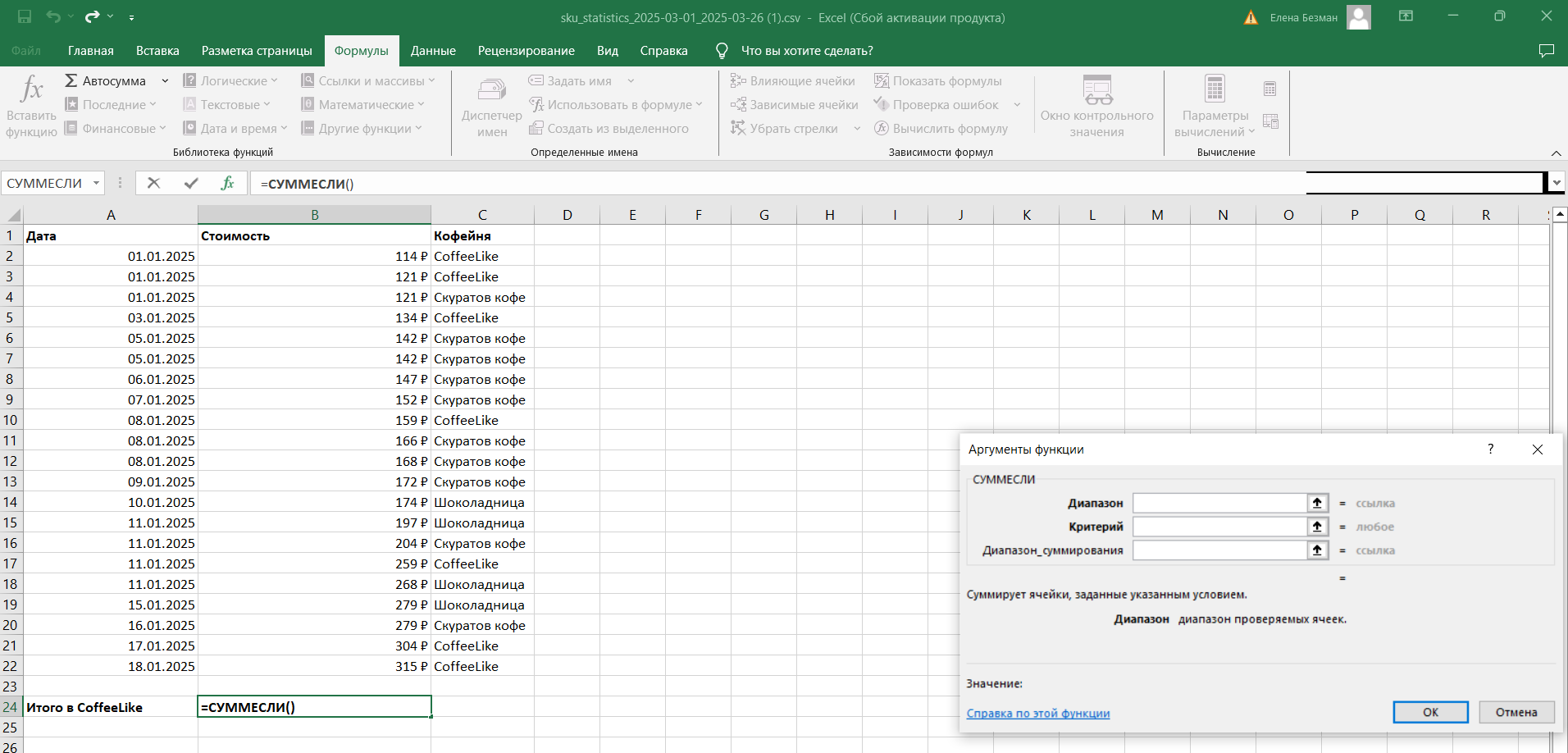Click the Save icon in quick access toolbar
Image resolution: width=1568 pixels, height=753 pixels.
(x=25, y=16)
